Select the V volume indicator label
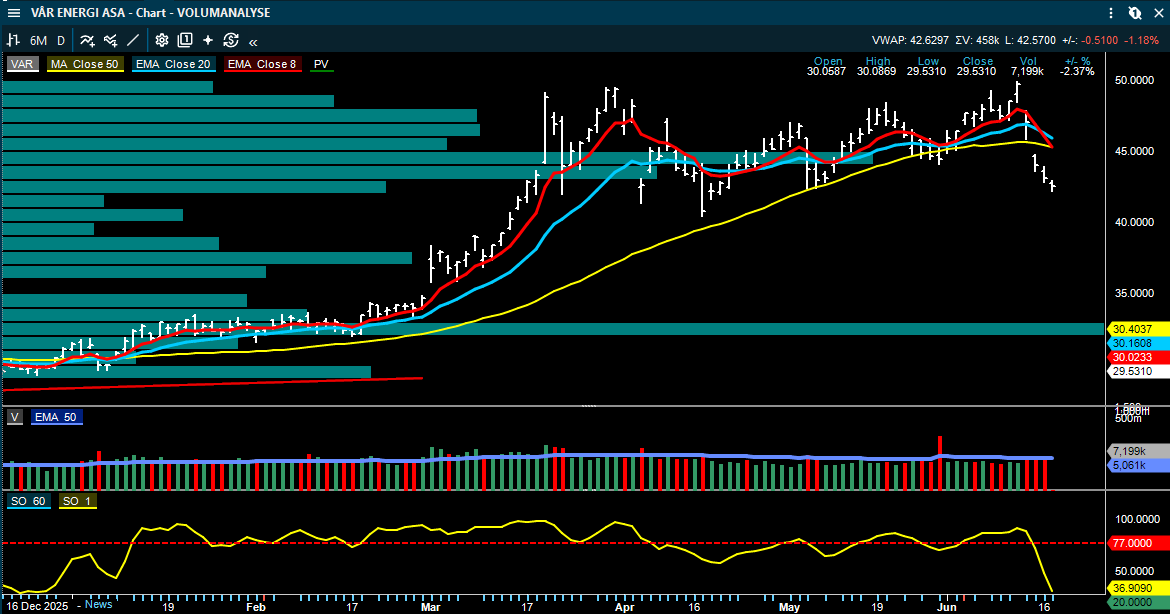The height and width of the screenshot is (614, 1170). [15, 417]
